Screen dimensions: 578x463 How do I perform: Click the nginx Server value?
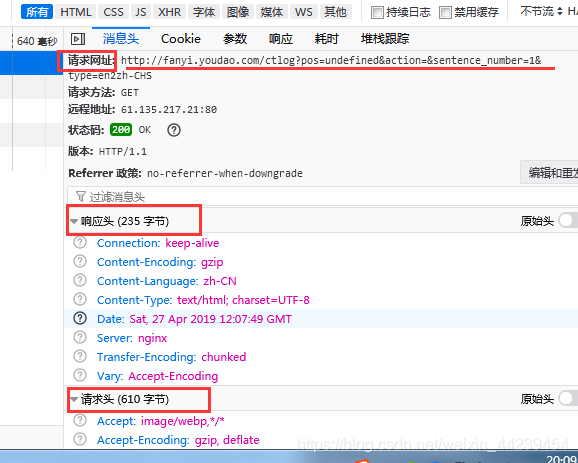[153, 338]
